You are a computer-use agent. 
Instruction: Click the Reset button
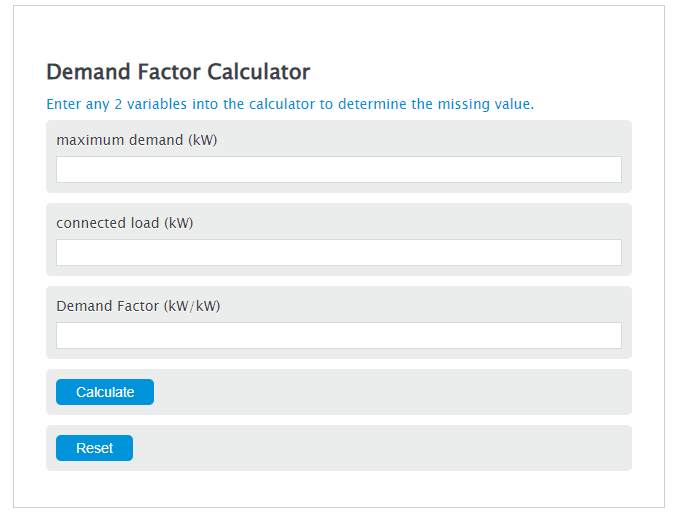pyautogui.click(x=94, y=448)
